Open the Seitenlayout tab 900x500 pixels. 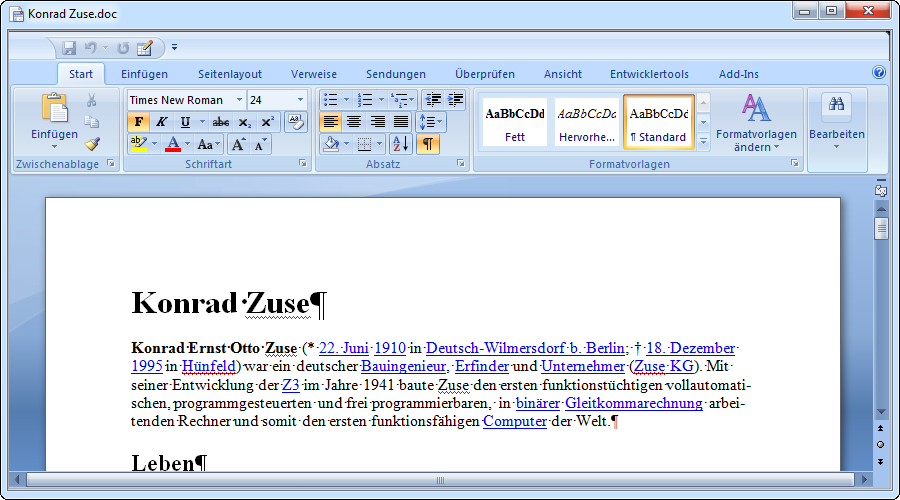click(229, 74)
